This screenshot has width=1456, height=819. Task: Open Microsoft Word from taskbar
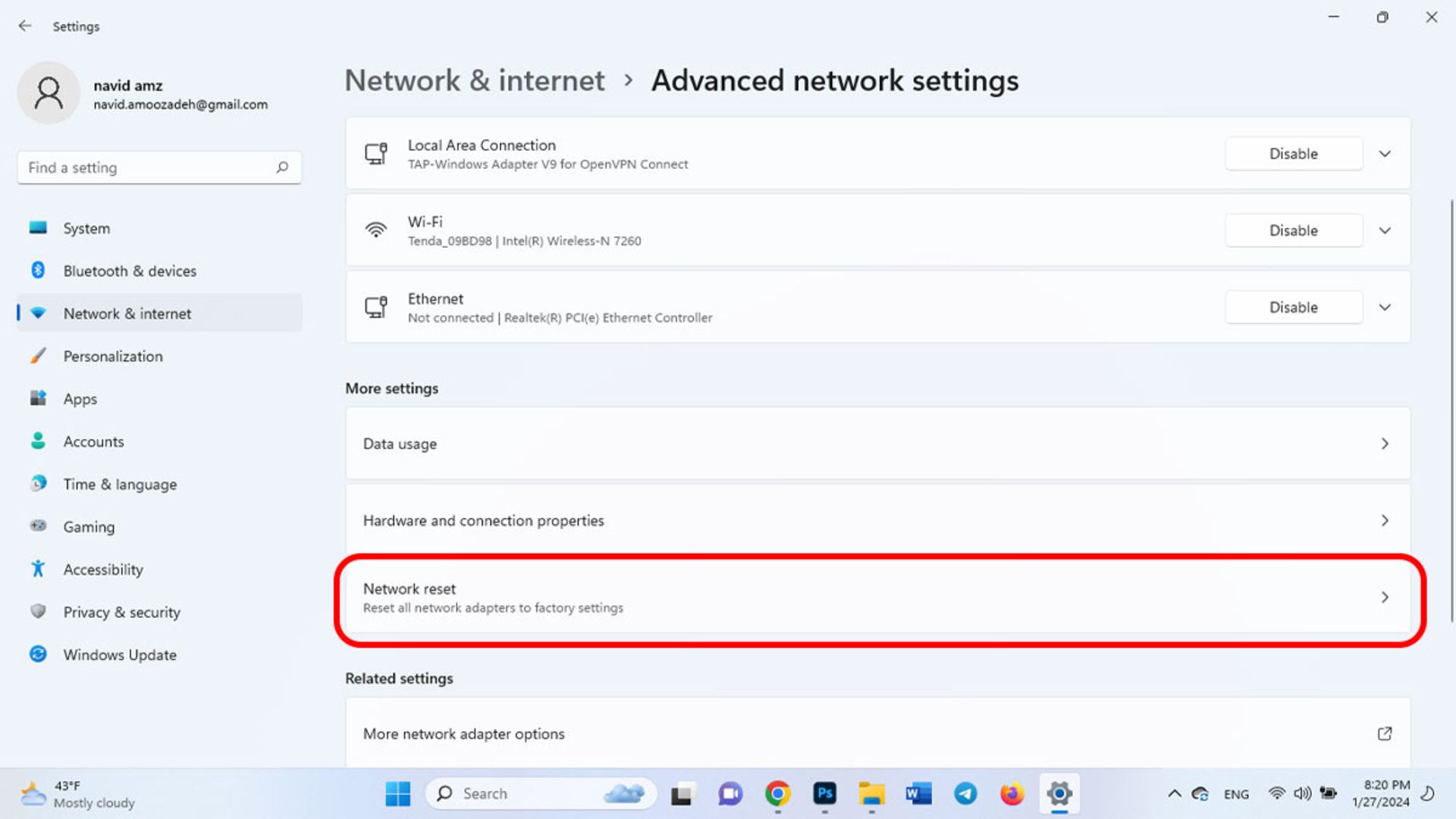(916, 793)
